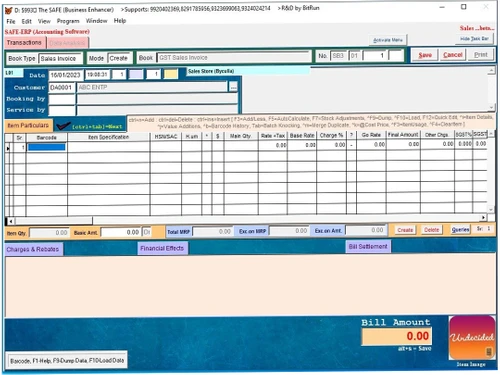Click the Book GST Sales Invoice field
The height and width of the screenshot is (375, 500).
click(233, 57)
